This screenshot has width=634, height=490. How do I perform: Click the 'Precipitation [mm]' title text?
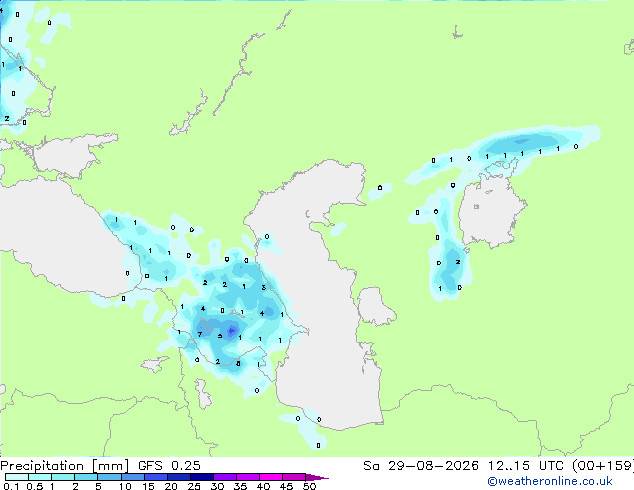coord(64,466)
